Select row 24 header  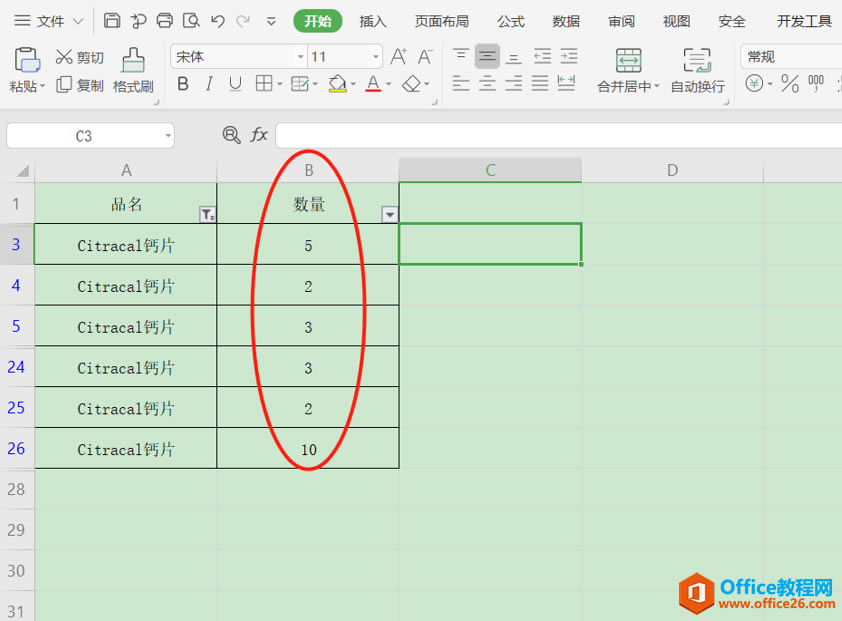click(x=17, y=367)
